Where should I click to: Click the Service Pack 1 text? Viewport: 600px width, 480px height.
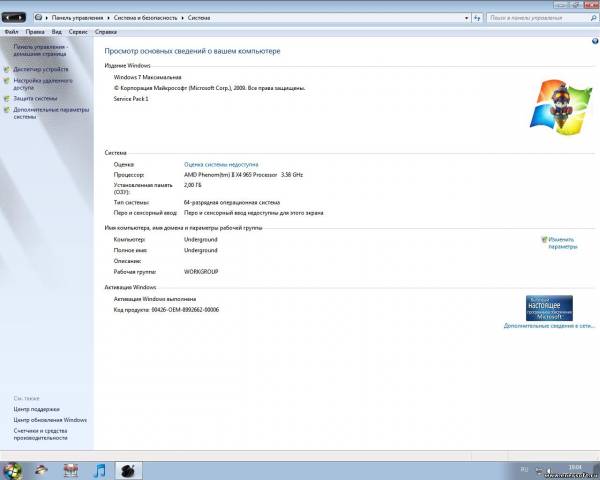pos(131,99)
